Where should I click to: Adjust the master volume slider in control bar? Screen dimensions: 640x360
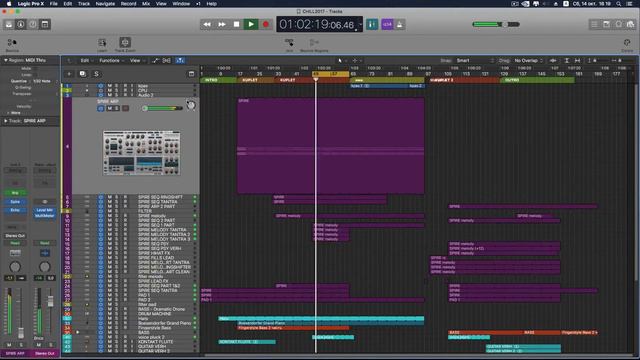[x=496, y=24]
